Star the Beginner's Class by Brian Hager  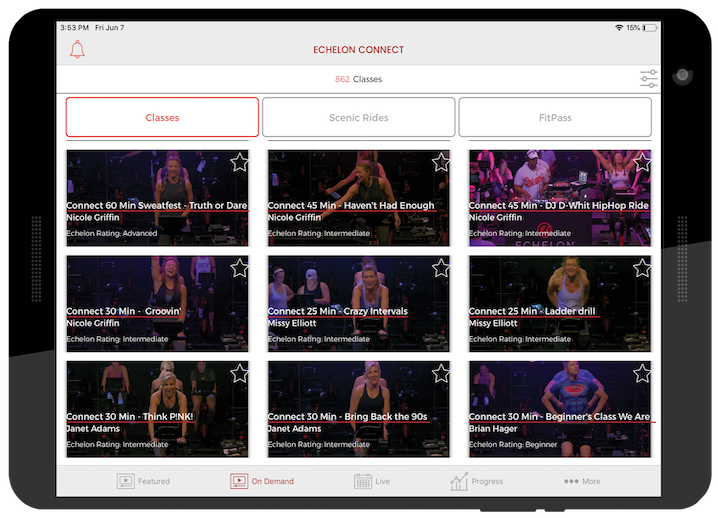tap(641, 373)
